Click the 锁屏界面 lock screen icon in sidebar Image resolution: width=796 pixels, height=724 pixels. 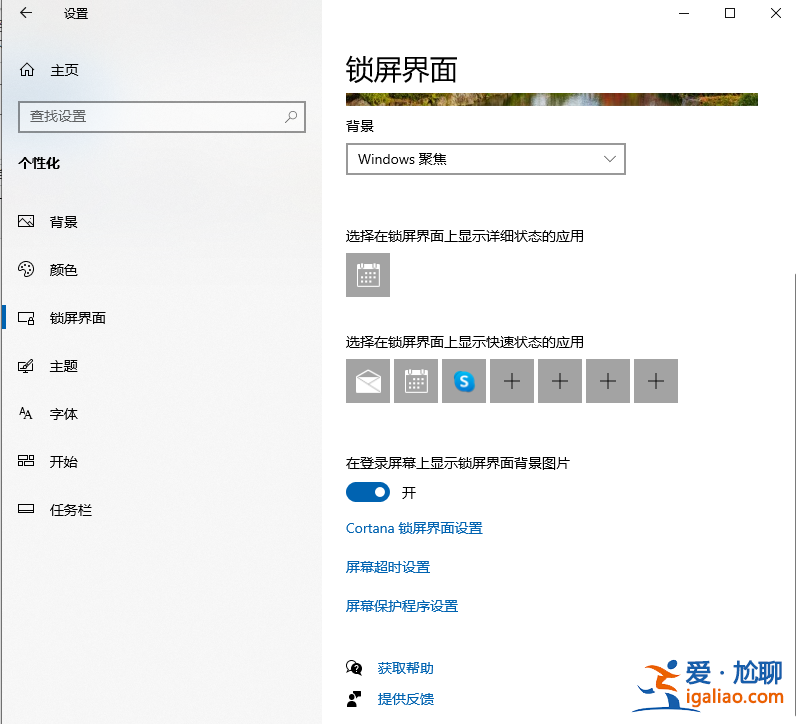click(x=26, y=318)
